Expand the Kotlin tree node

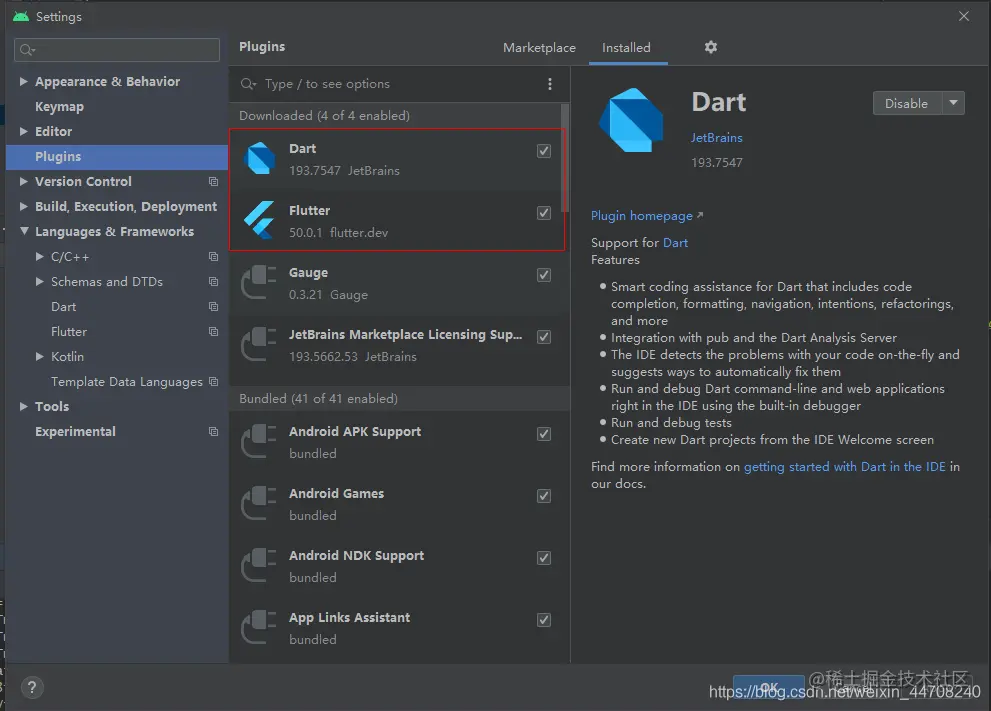(39, 356)
